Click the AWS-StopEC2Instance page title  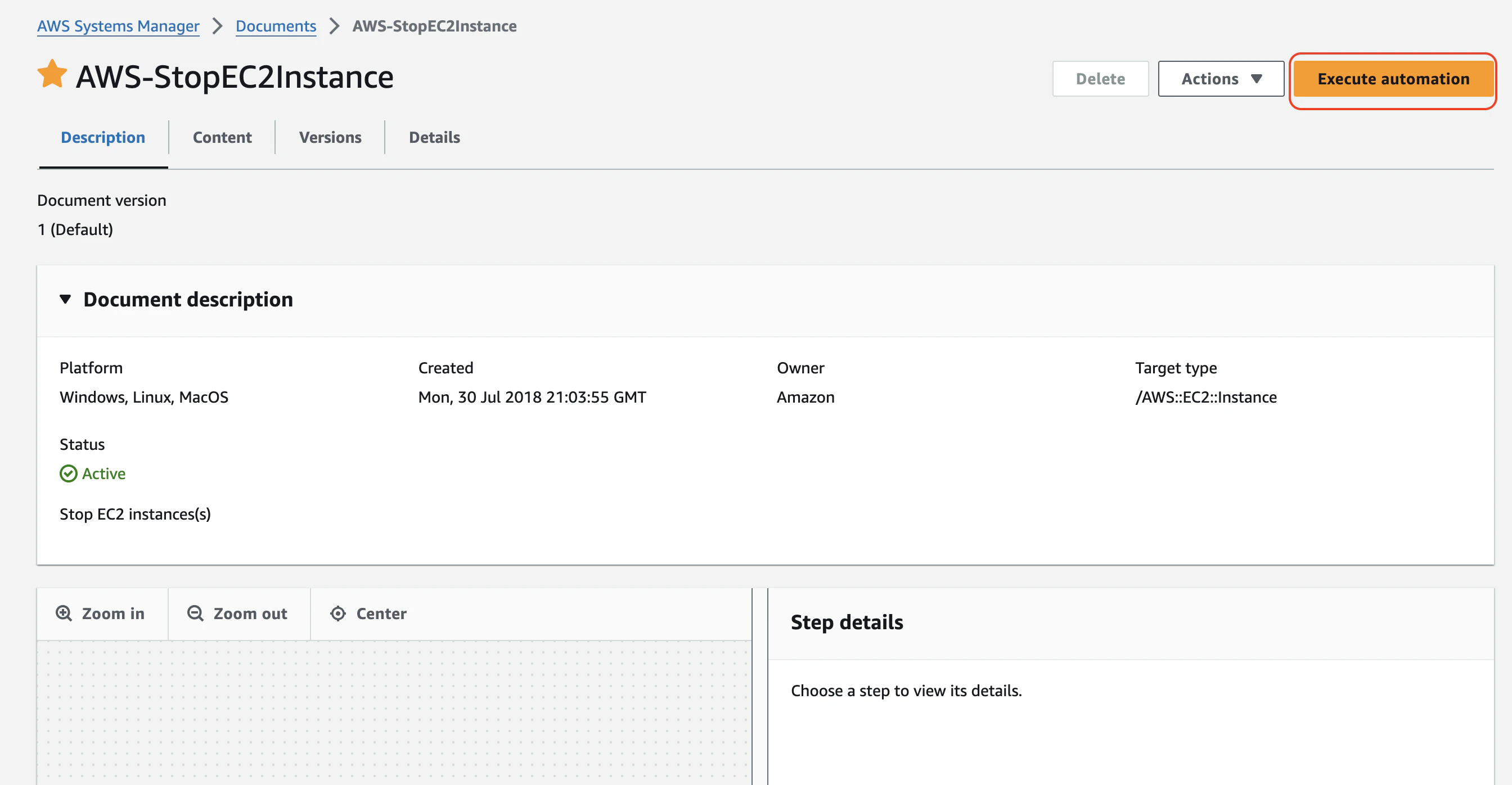[234, 77]
